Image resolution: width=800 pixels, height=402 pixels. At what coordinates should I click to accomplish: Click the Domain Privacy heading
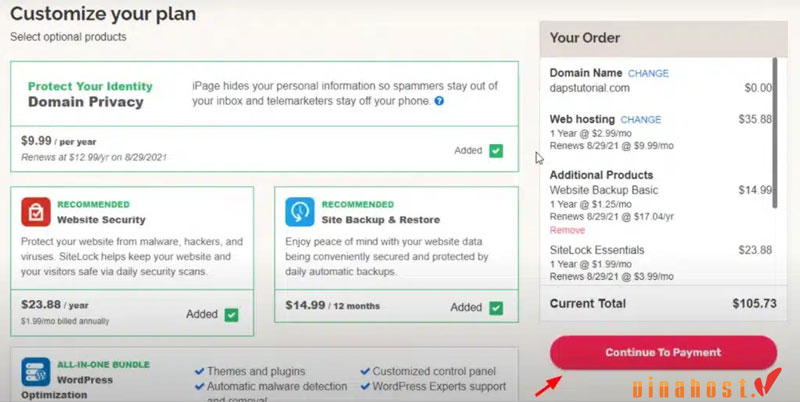[85, 102]
